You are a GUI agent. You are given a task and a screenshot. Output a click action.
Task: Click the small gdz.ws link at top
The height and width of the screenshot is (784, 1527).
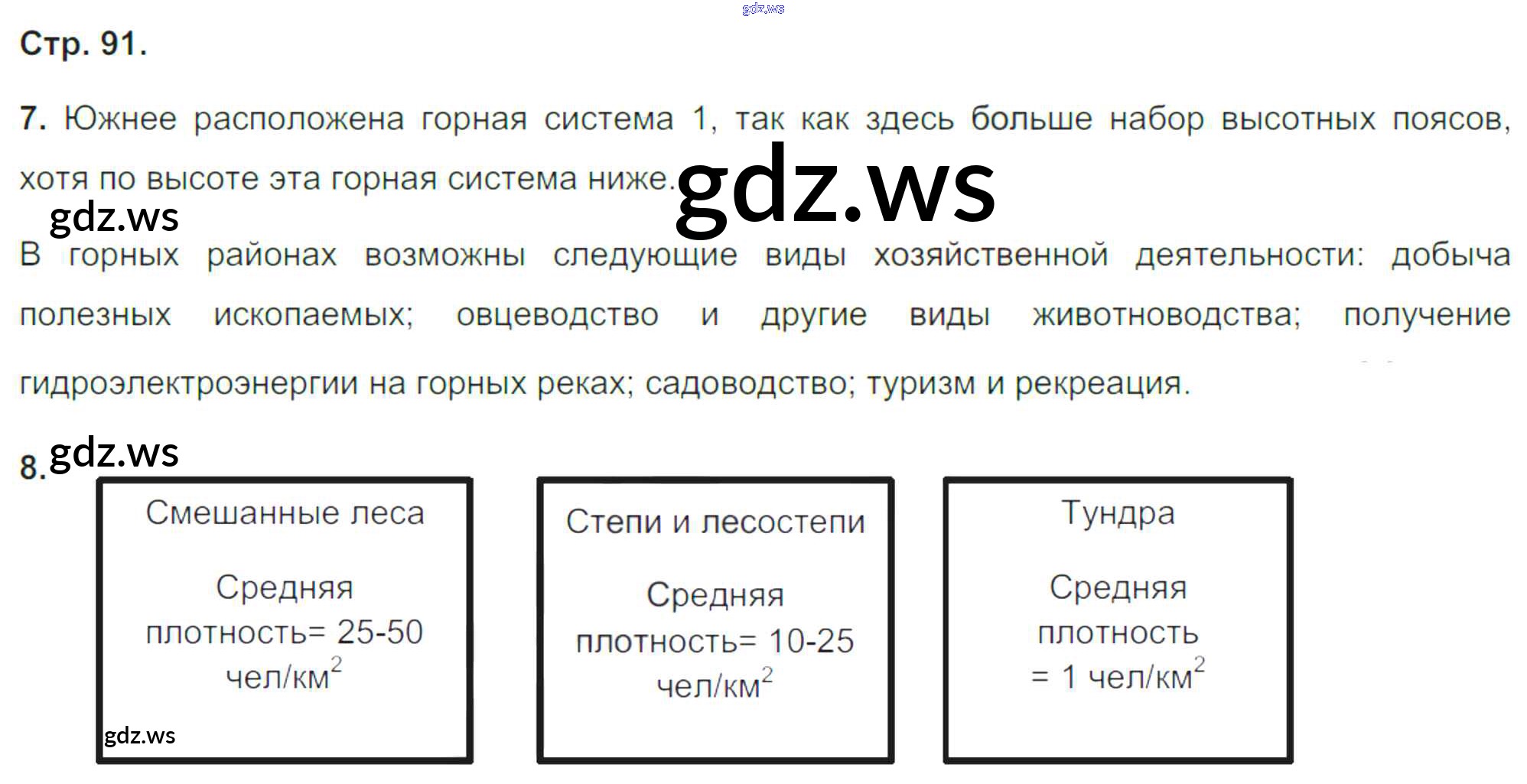click(763, 9)
